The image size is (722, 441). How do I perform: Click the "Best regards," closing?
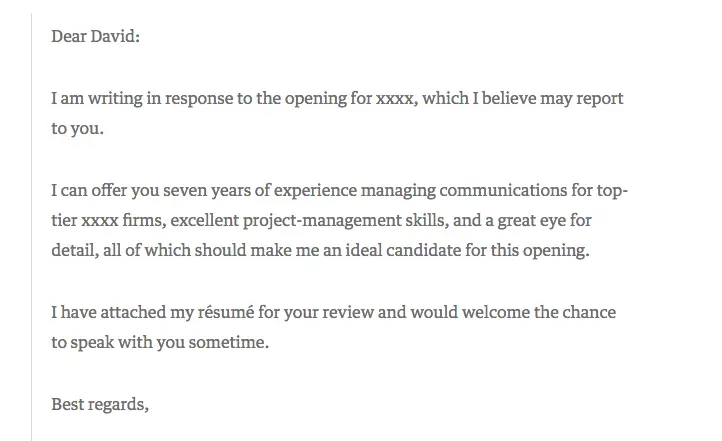(100, 405)
